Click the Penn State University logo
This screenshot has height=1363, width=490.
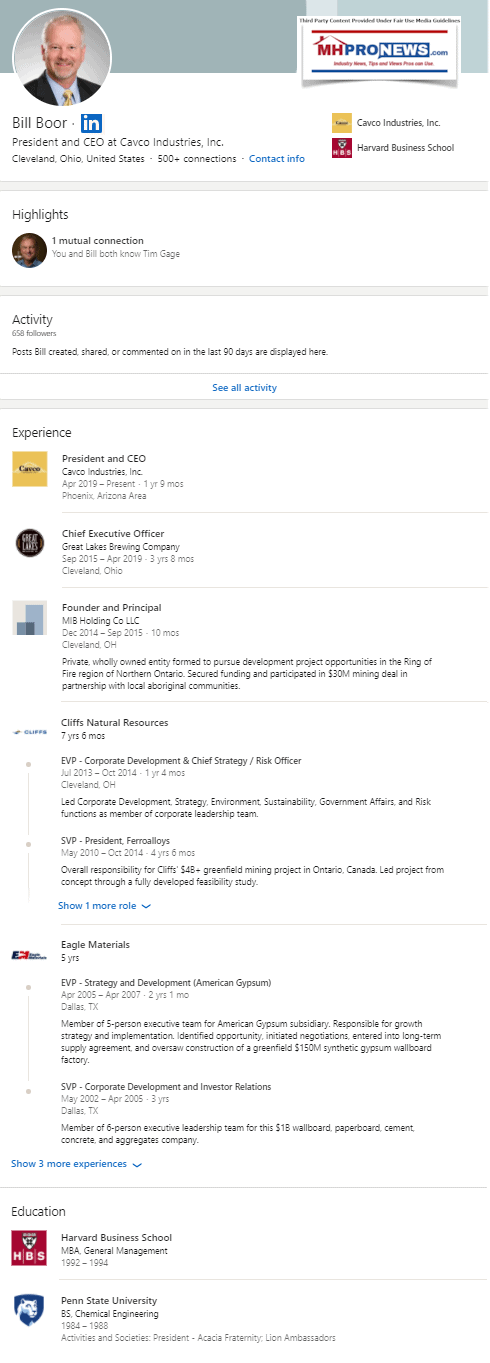pos(29,1311)
